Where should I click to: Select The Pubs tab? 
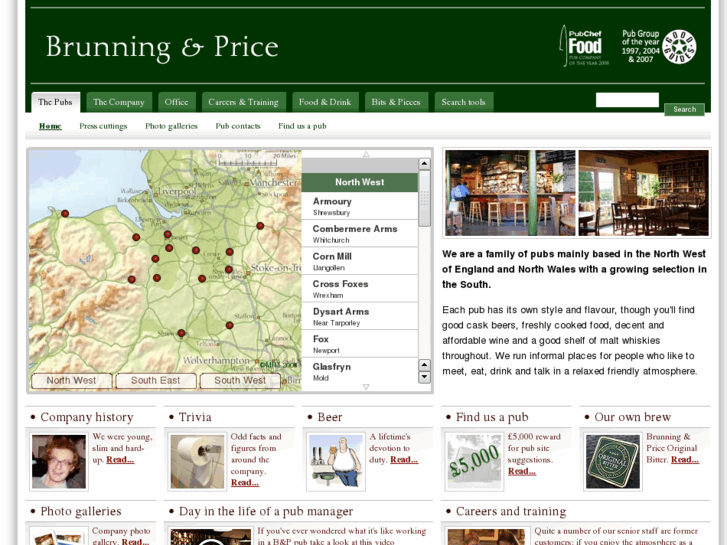[56, 102]
